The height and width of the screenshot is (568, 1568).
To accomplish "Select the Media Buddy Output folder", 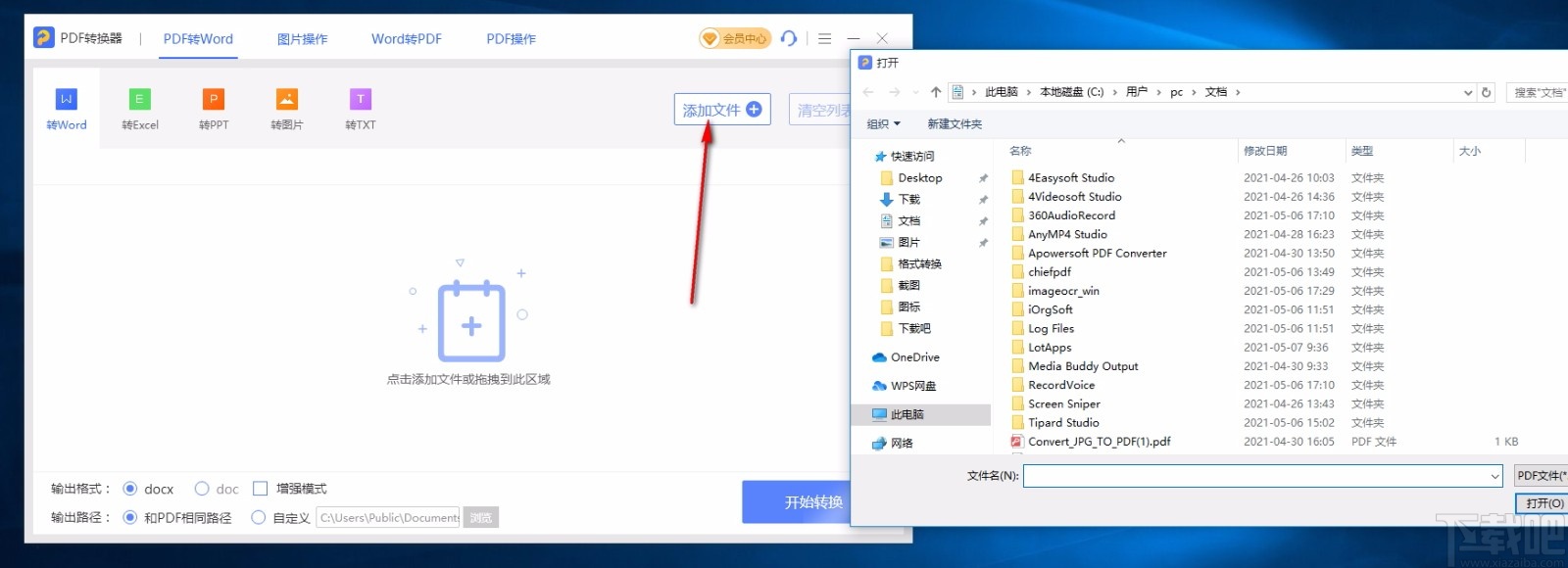I will point(1083,366).
